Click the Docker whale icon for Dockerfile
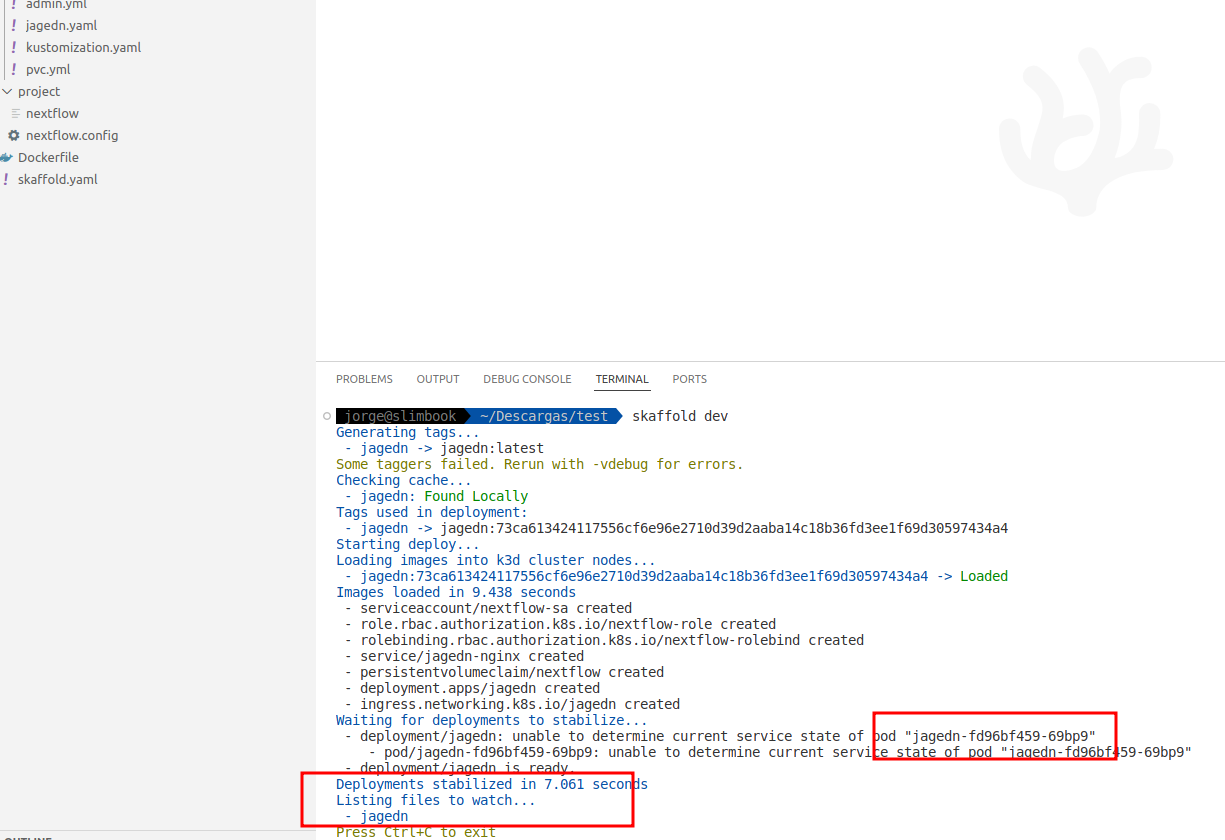The width and height of the screenshot is (1225, 840). pos(6,157)
